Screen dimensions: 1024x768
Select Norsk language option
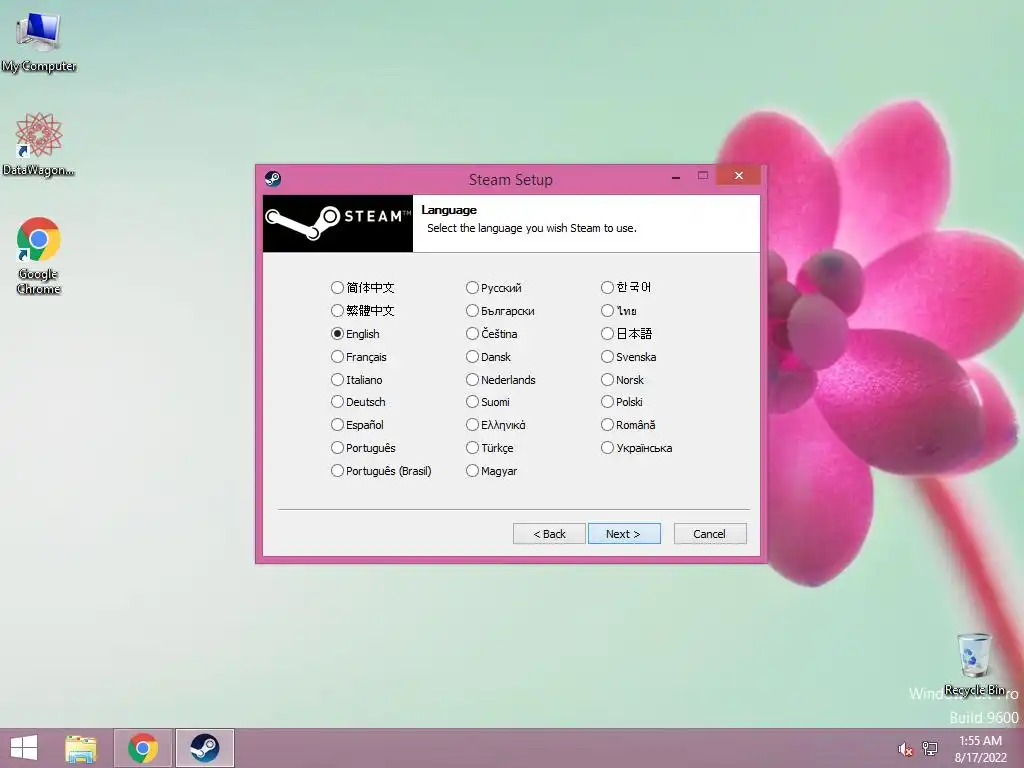(x=622, y=379)
